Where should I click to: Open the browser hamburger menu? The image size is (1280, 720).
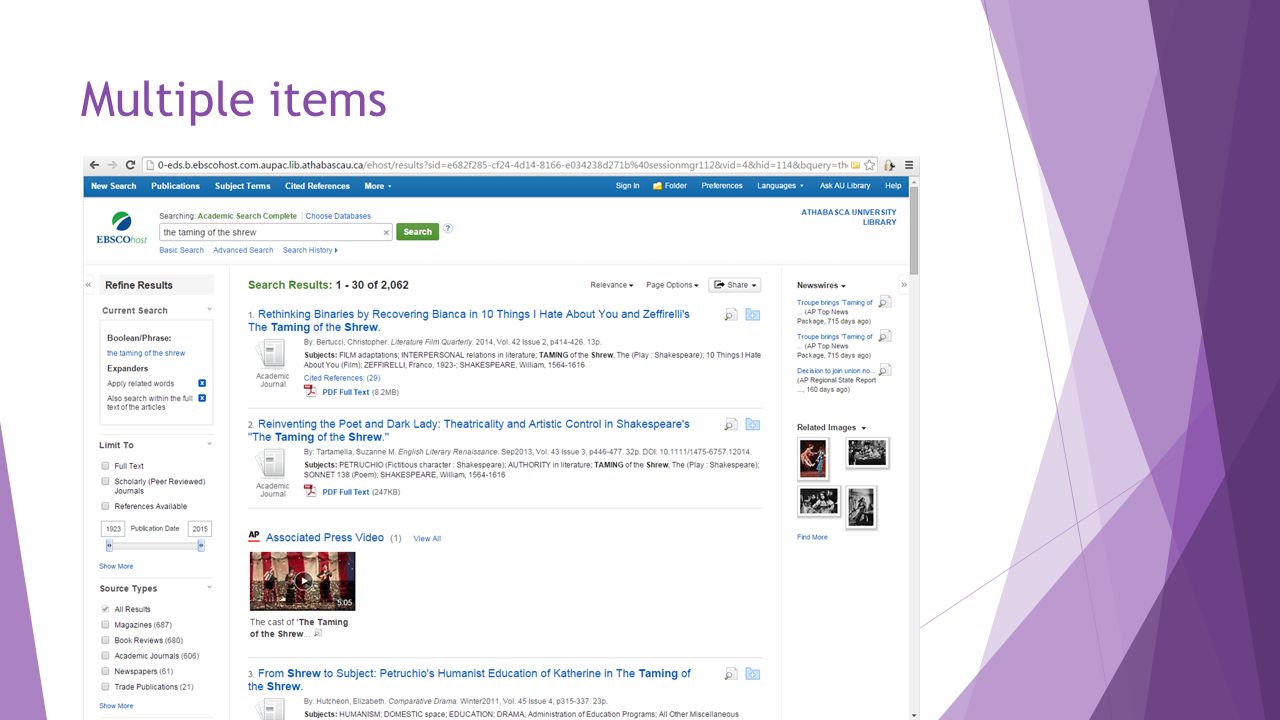click(908, 165)
